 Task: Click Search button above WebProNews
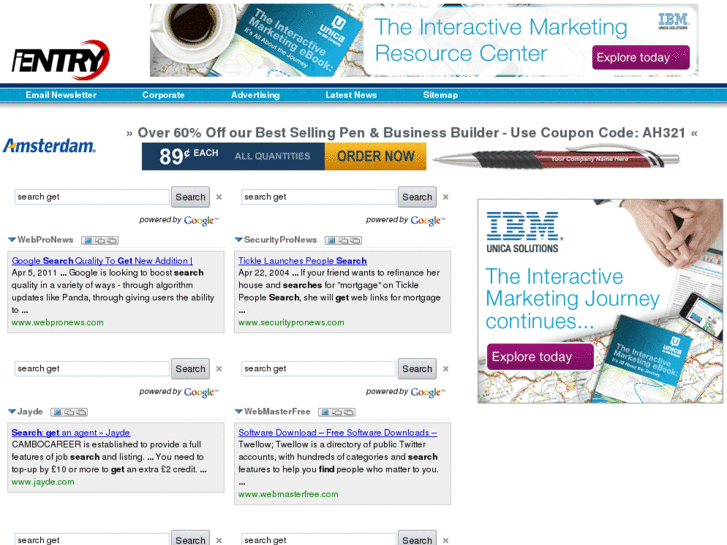tap(191, 197)
